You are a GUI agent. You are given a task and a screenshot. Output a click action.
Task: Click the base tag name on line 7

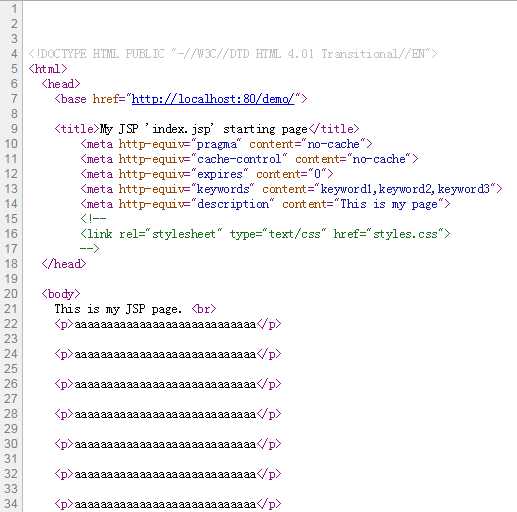point(74,99)
